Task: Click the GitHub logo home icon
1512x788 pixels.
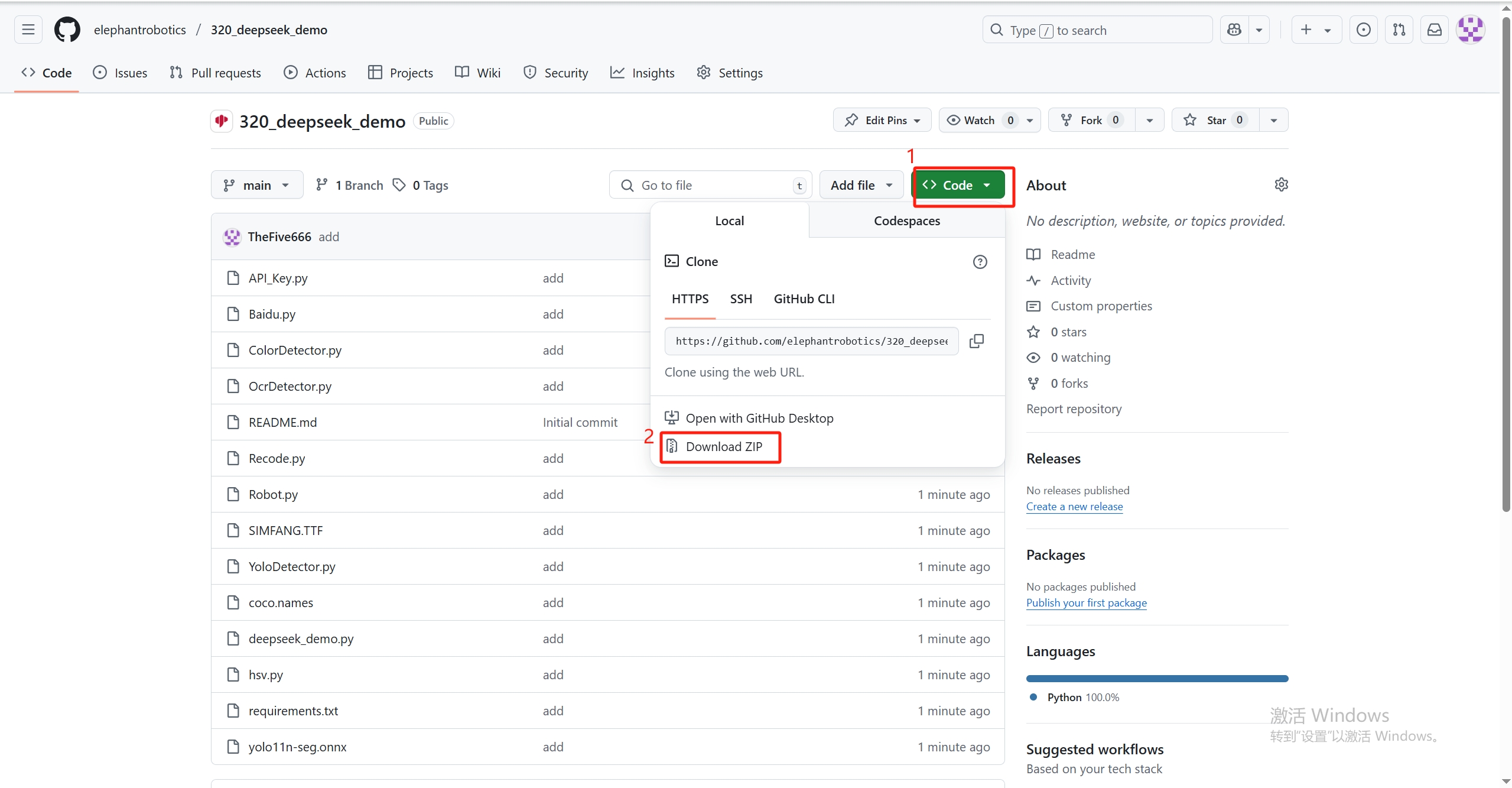Action: (67, 30)
